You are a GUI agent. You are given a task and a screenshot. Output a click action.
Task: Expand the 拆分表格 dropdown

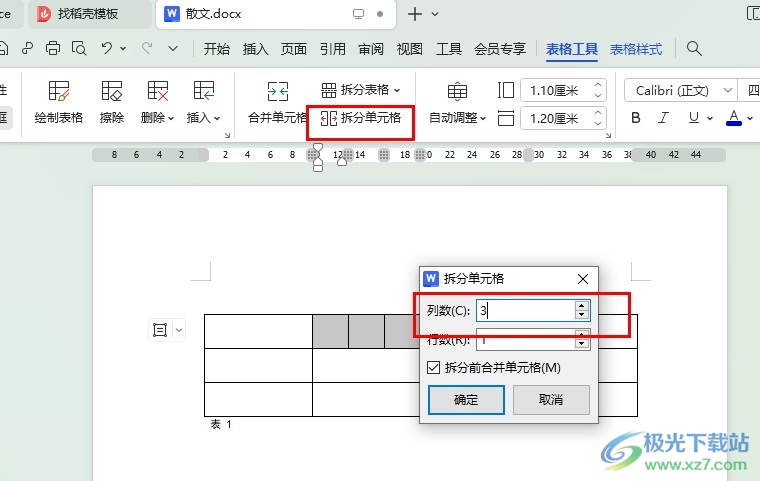pos(361,90)
